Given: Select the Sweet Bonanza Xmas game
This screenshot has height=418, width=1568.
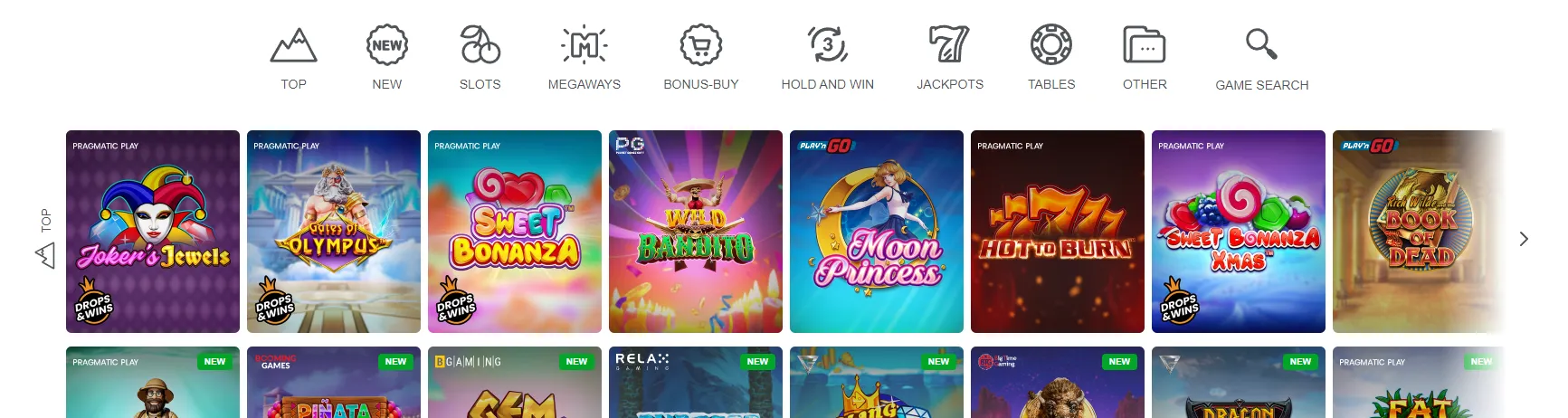Looking at the screenshot, I should 1239,232.
